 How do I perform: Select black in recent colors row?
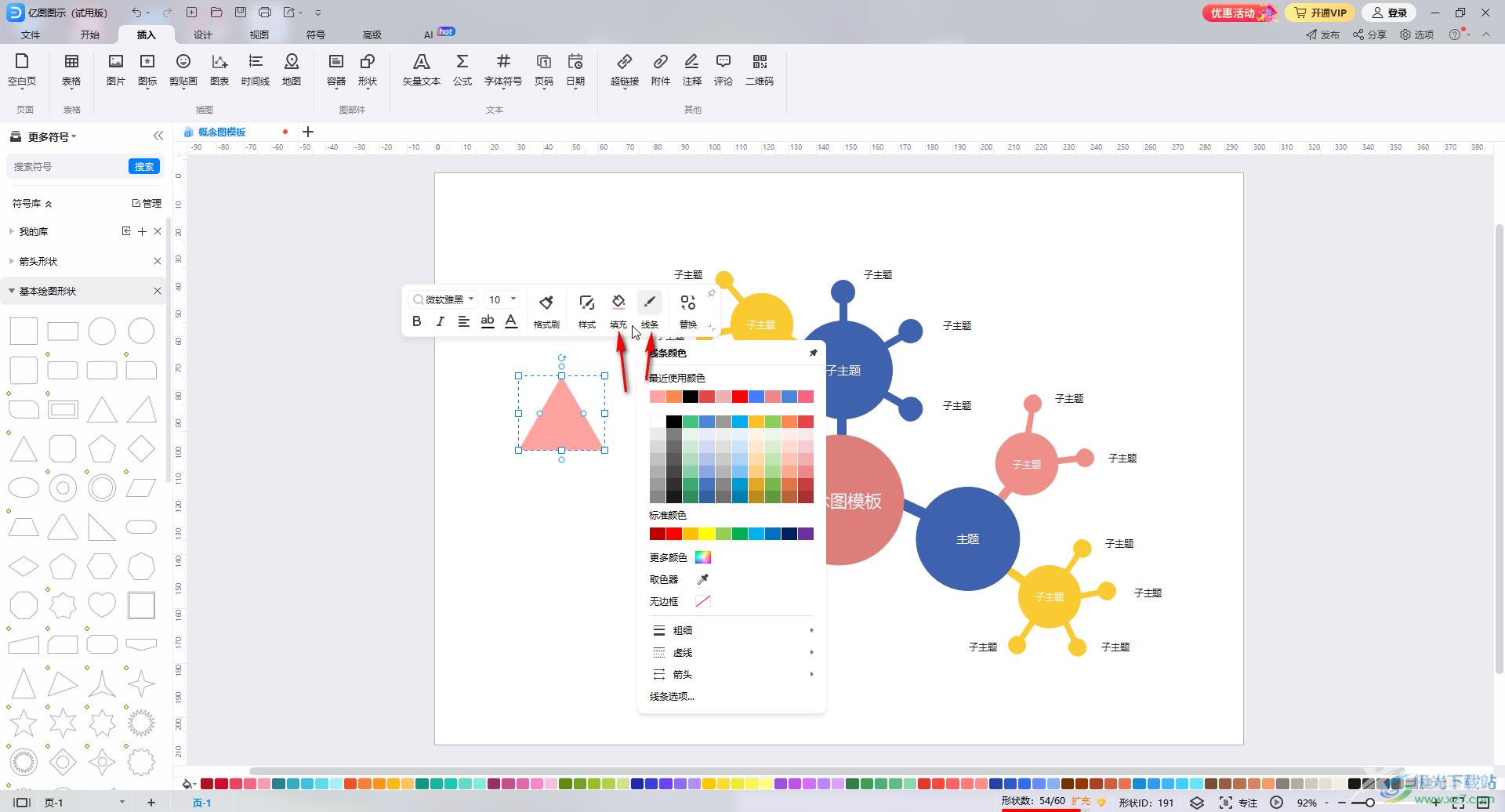coord(691,397)
